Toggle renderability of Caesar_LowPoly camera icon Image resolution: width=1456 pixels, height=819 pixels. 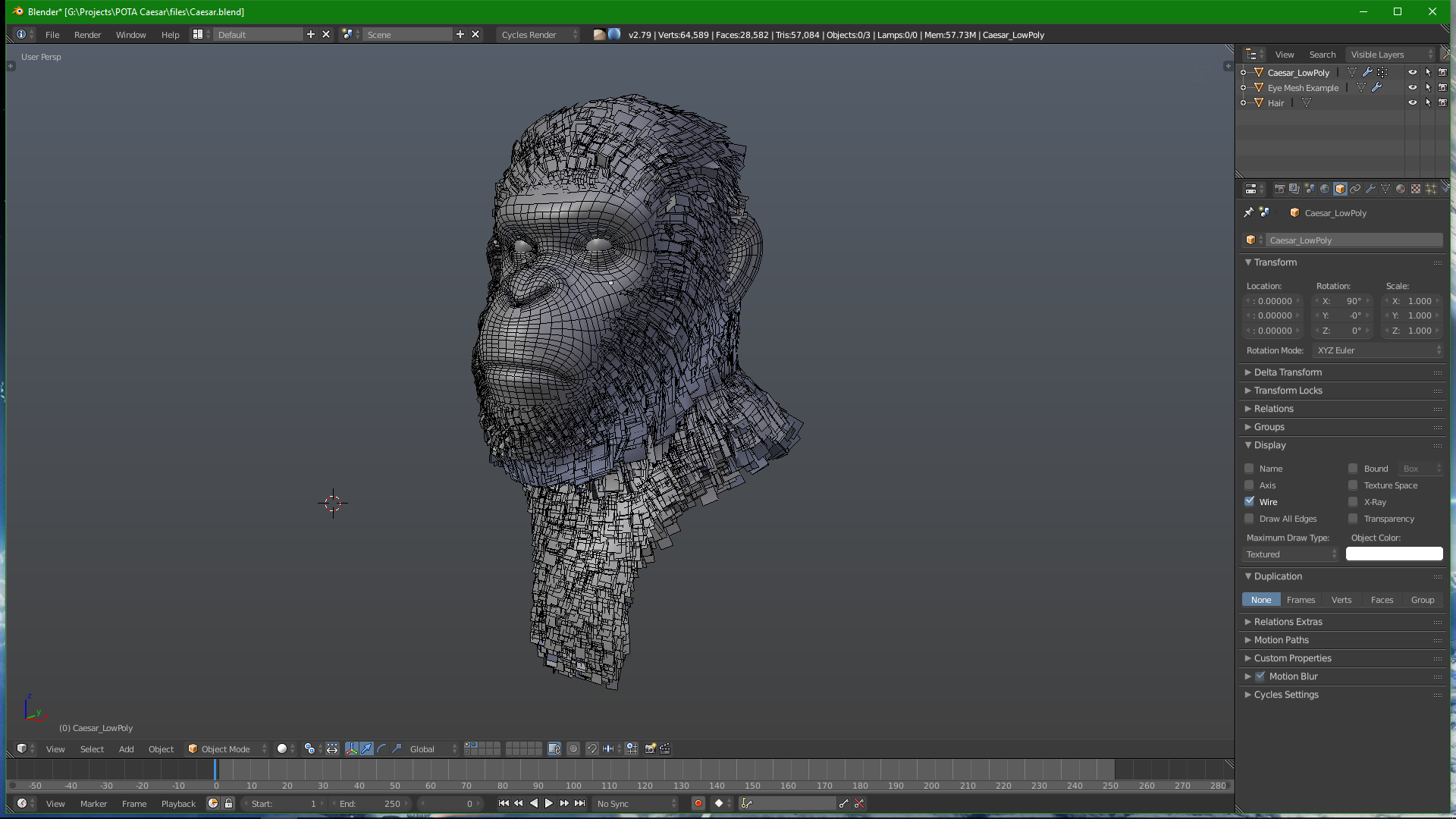click(1442, 73)
